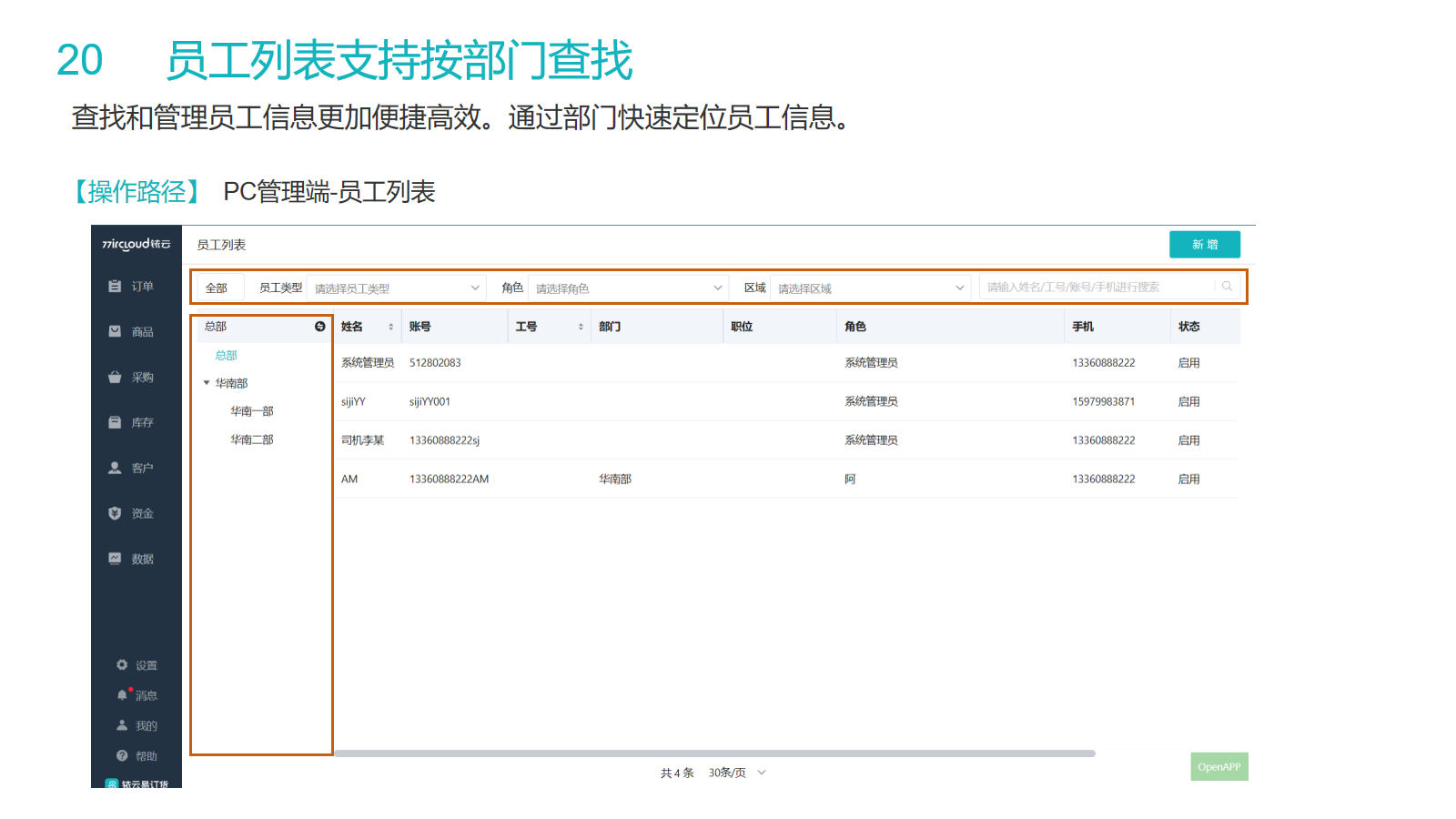Collapse the 华南部 tree node arrow
Image resolution: width=1456 pixels, height=819 pixels.
(207, 383)
